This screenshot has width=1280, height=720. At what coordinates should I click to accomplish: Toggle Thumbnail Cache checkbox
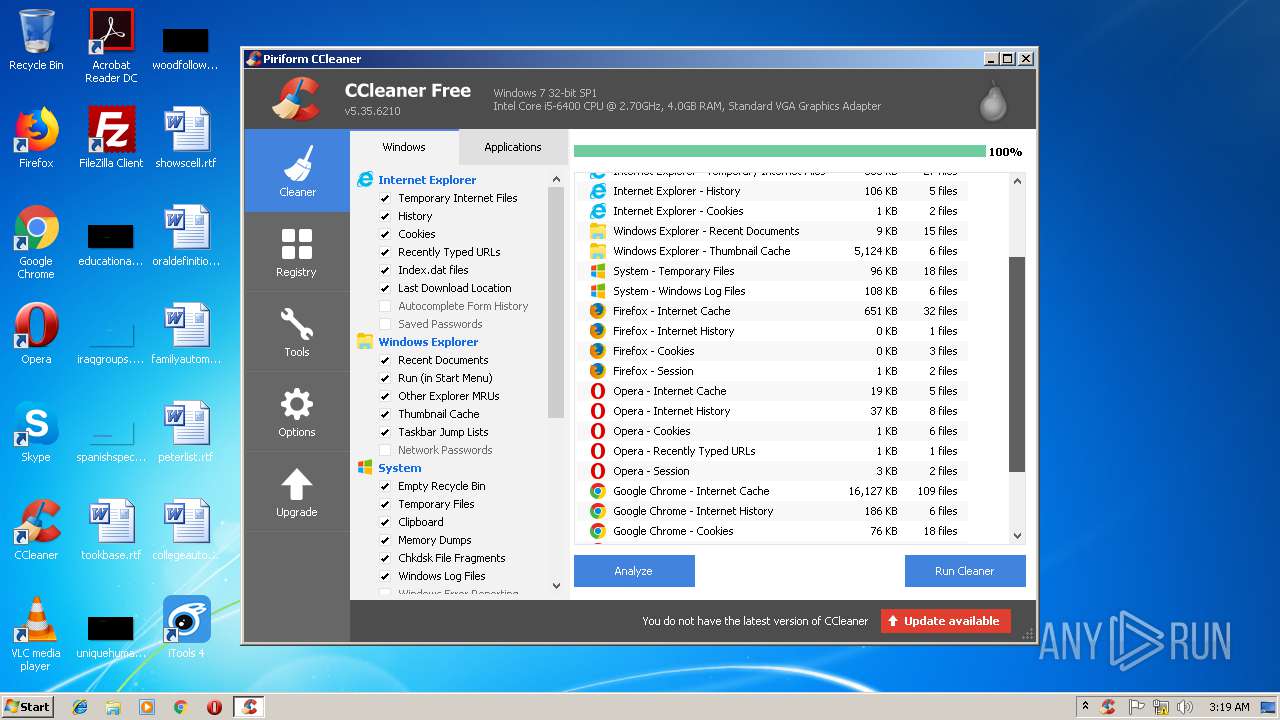tap(385, 414)
